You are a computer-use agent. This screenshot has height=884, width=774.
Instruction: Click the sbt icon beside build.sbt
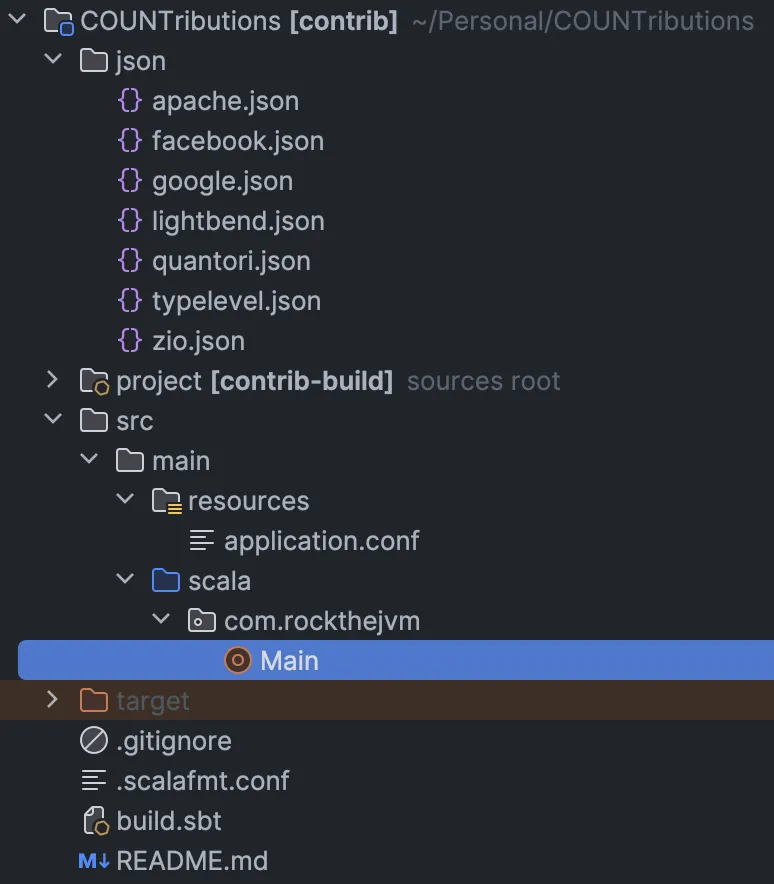[x=94, y=820]
